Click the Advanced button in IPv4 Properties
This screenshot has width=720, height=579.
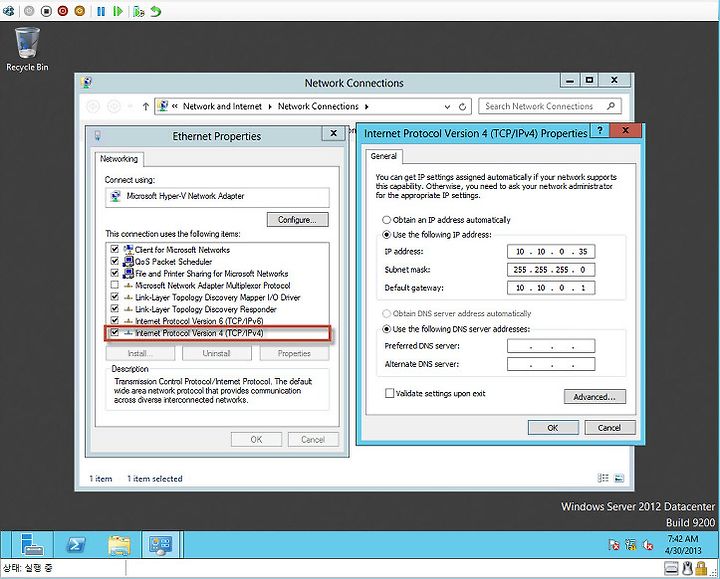coord(595,397)
